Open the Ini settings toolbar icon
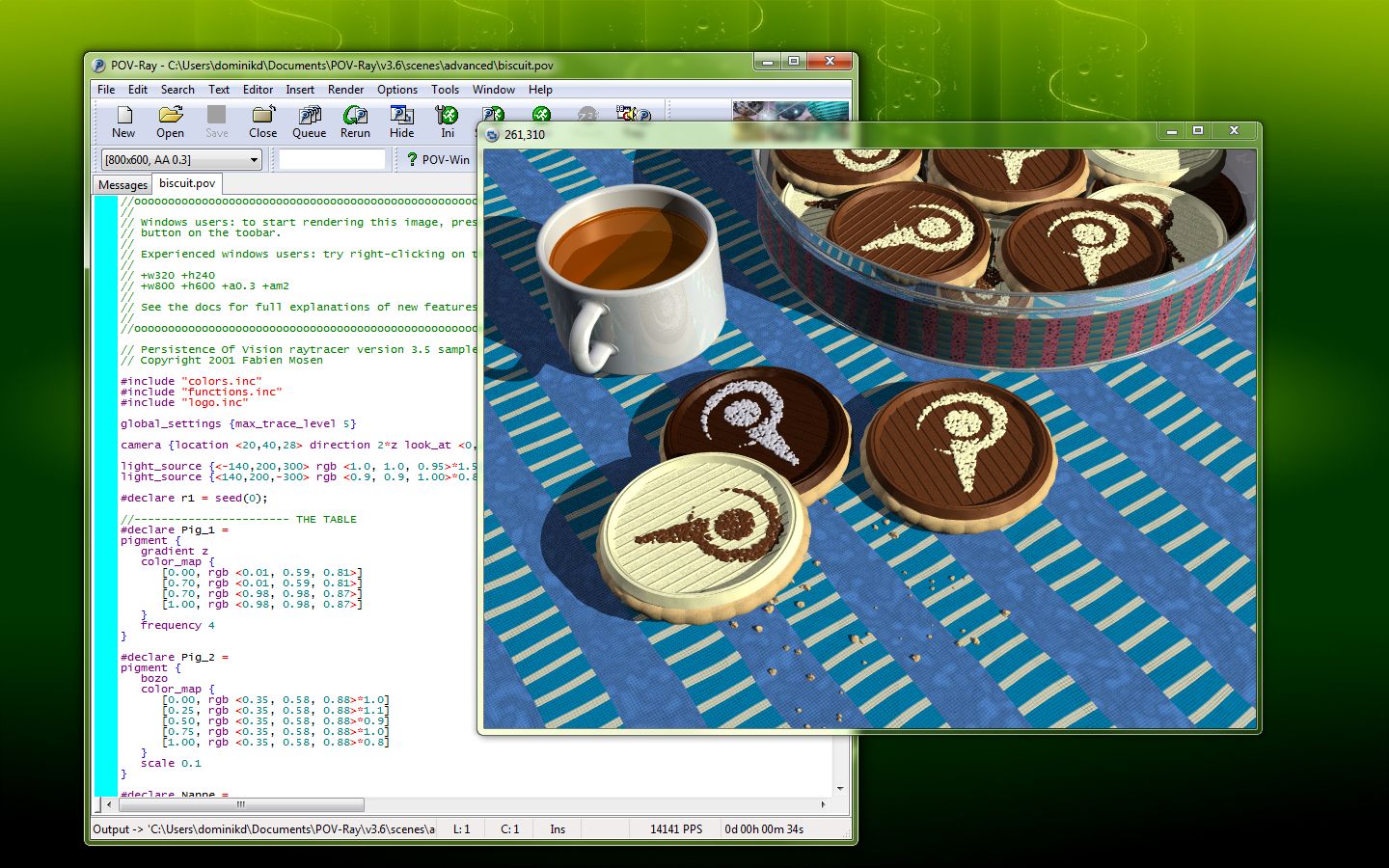The image size is (1389, 868). pyautogui.click(x=448, y=122)
